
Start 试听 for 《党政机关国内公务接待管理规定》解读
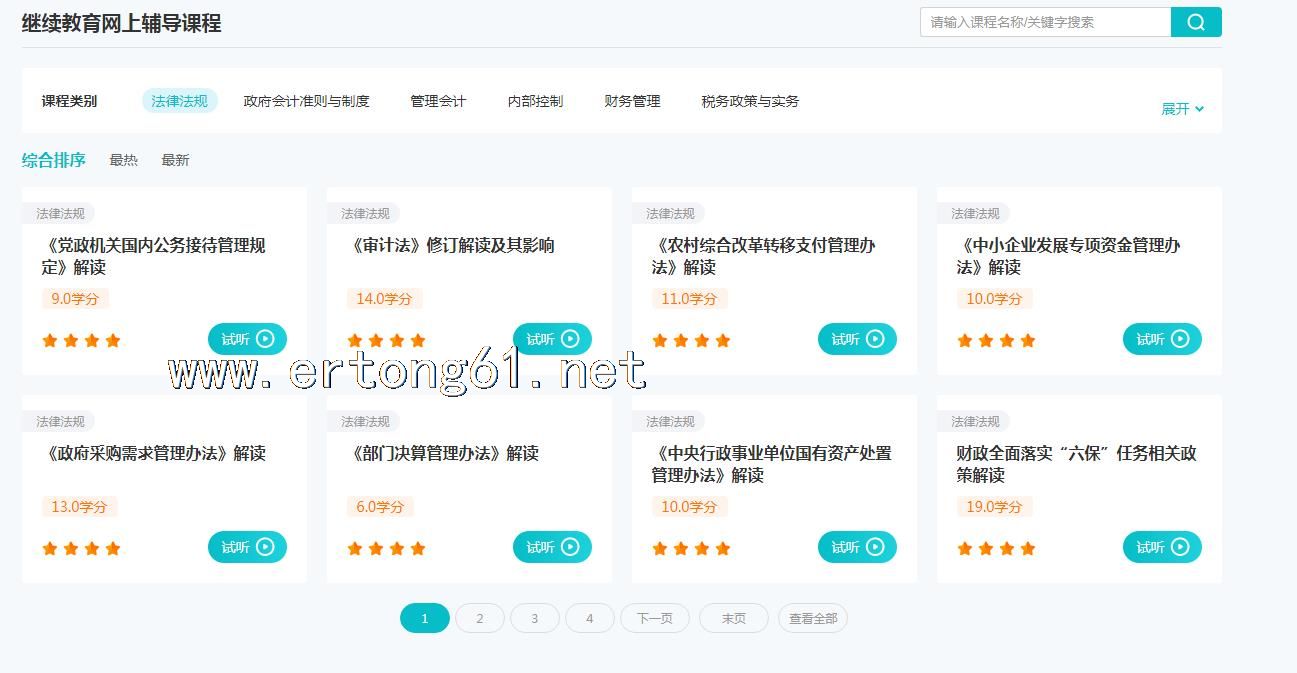[x=247, y=339]
